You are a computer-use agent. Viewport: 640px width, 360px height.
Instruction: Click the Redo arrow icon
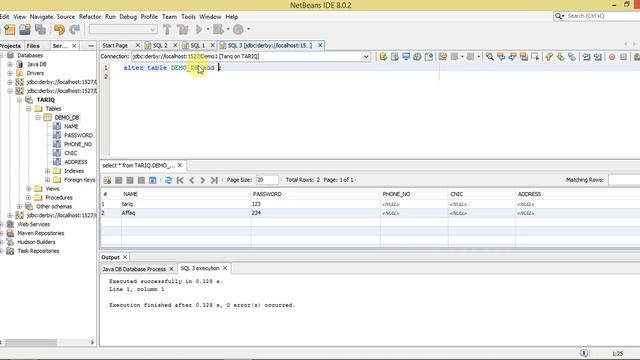click(x=75, y=29)
